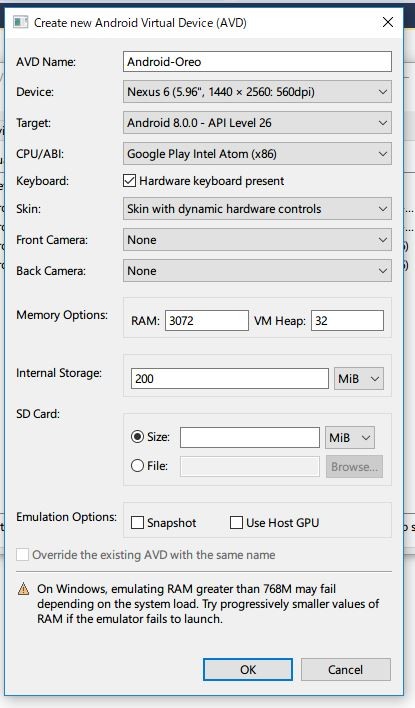Open the Back Camera dropdown

(x=257, y=270)
